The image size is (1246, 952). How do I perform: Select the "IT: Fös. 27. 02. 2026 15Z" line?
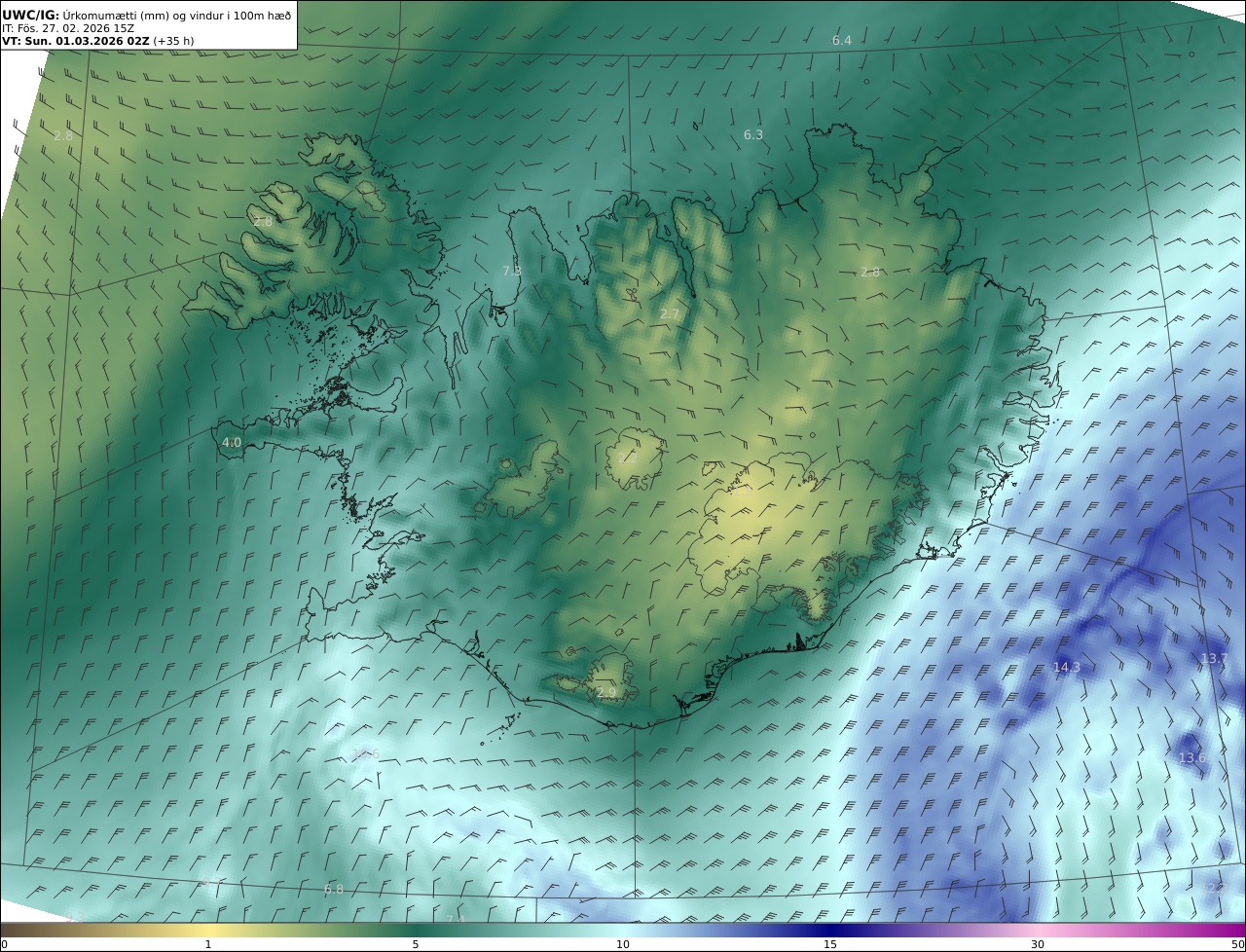(x=68, y=28)
